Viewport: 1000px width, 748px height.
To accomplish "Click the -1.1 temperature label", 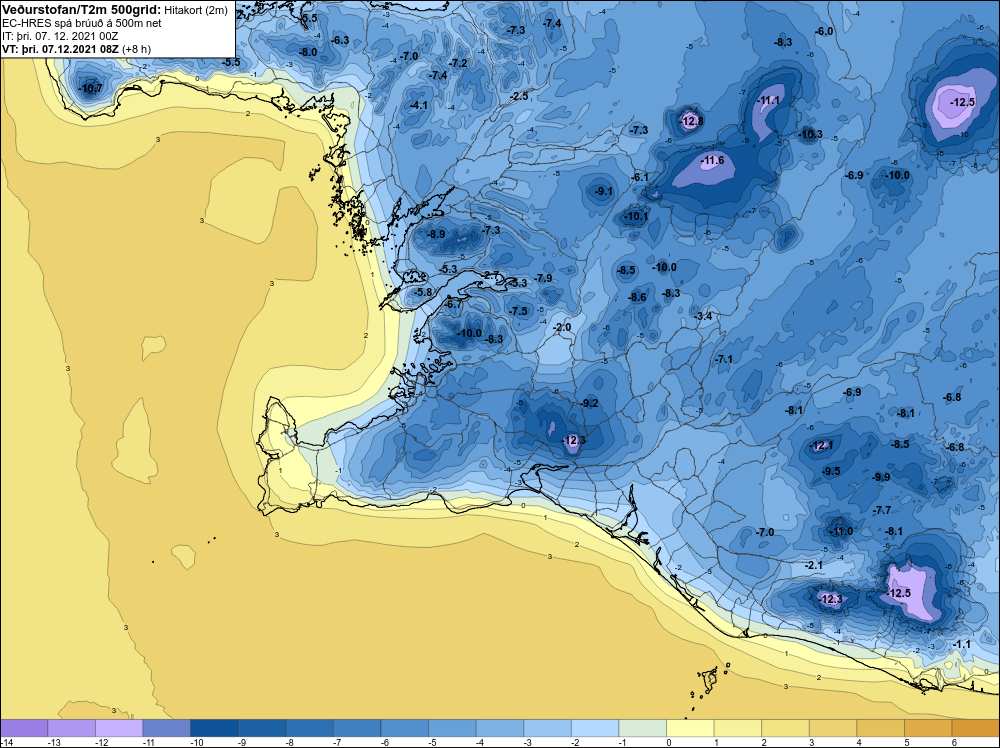I will [962, 644].
